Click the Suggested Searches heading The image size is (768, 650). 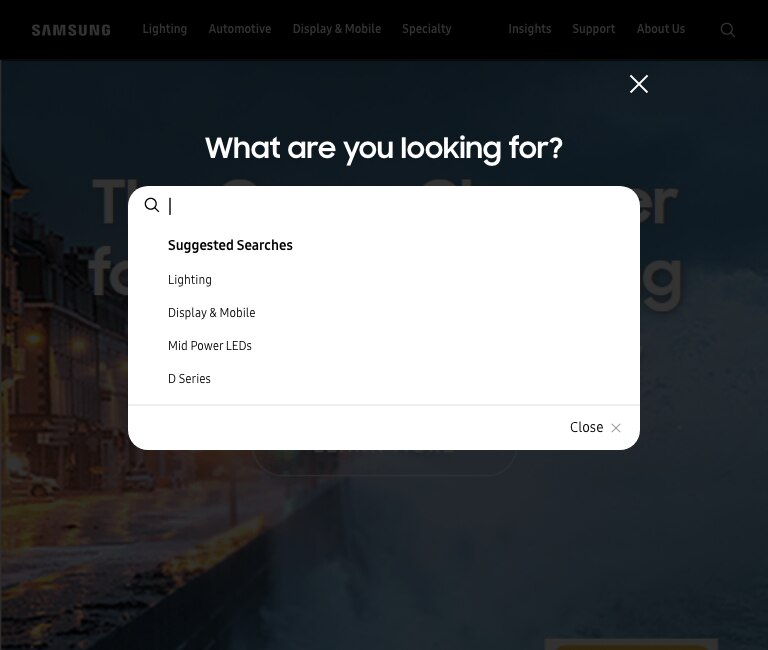pos(230,245)
